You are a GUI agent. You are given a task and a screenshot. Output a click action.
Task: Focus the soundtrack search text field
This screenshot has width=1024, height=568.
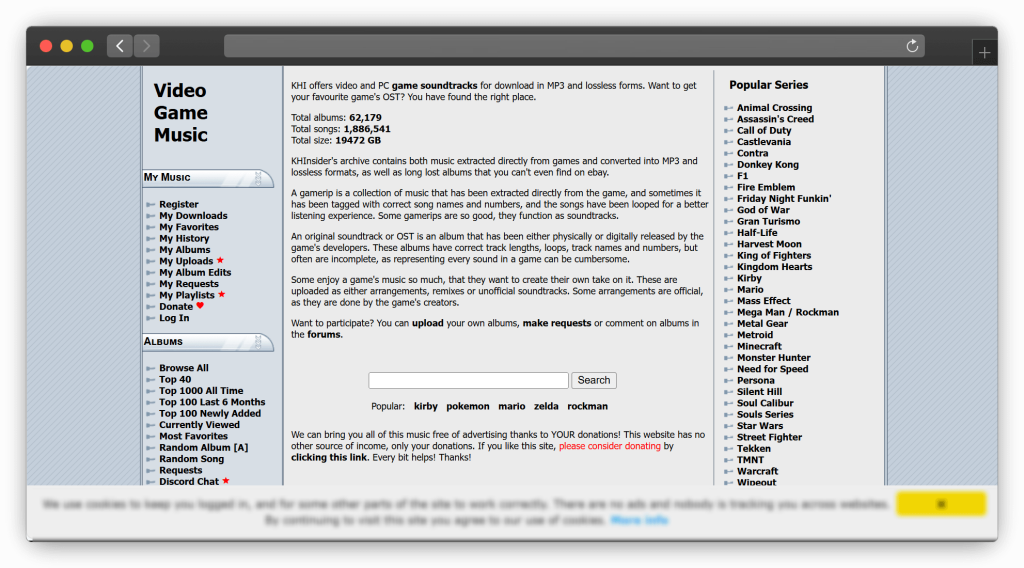[x=468, y=380]
